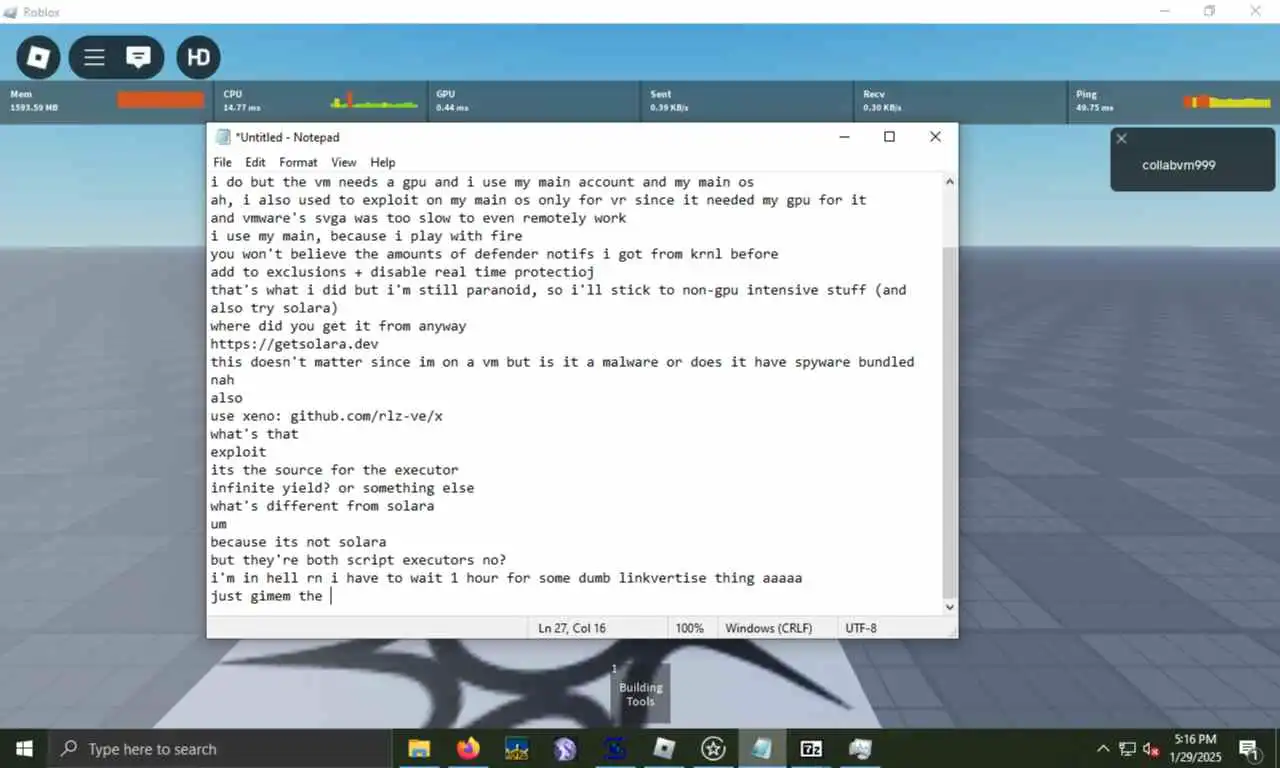The height and width of the screenshot is (768, 1280).
Task: Close the Notepad window
Action: [x=935, y=137]
